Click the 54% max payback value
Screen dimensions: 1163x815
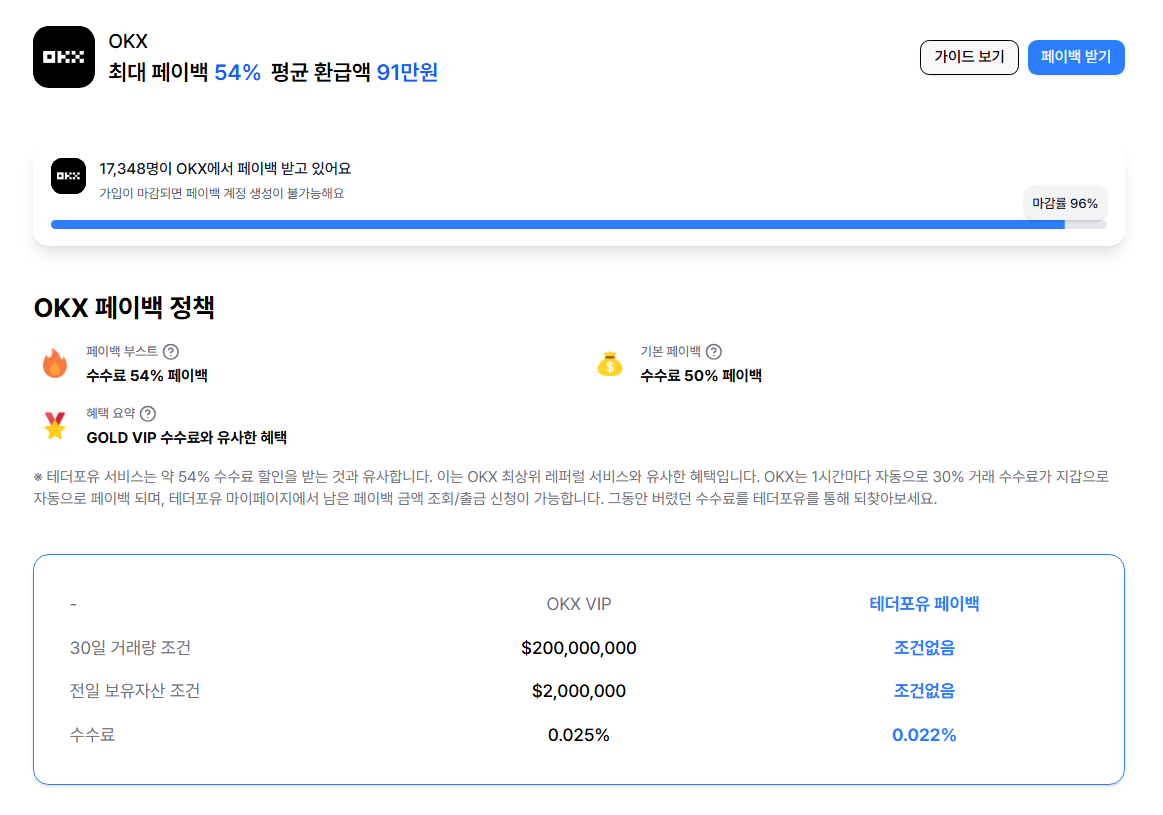(x=237, y=72)
